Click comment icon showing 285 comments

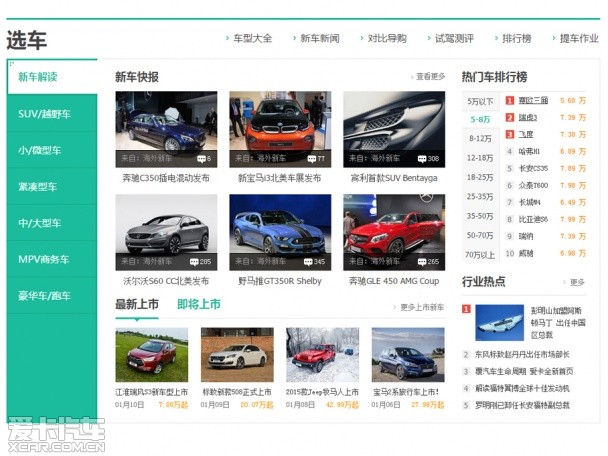[194, 262]
